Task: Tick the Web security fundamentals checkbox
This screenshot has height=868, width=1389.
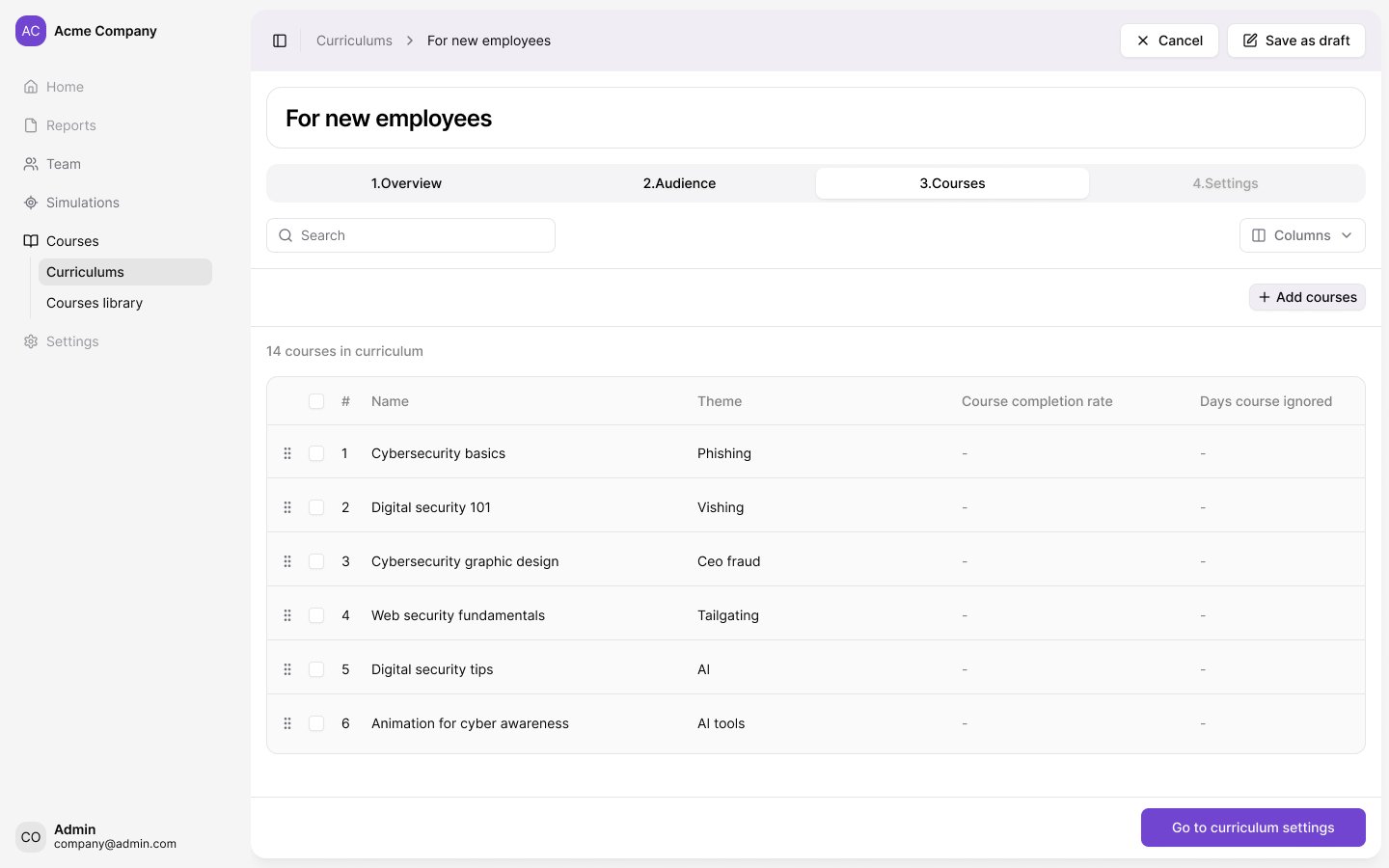Action: pos(316,615)
